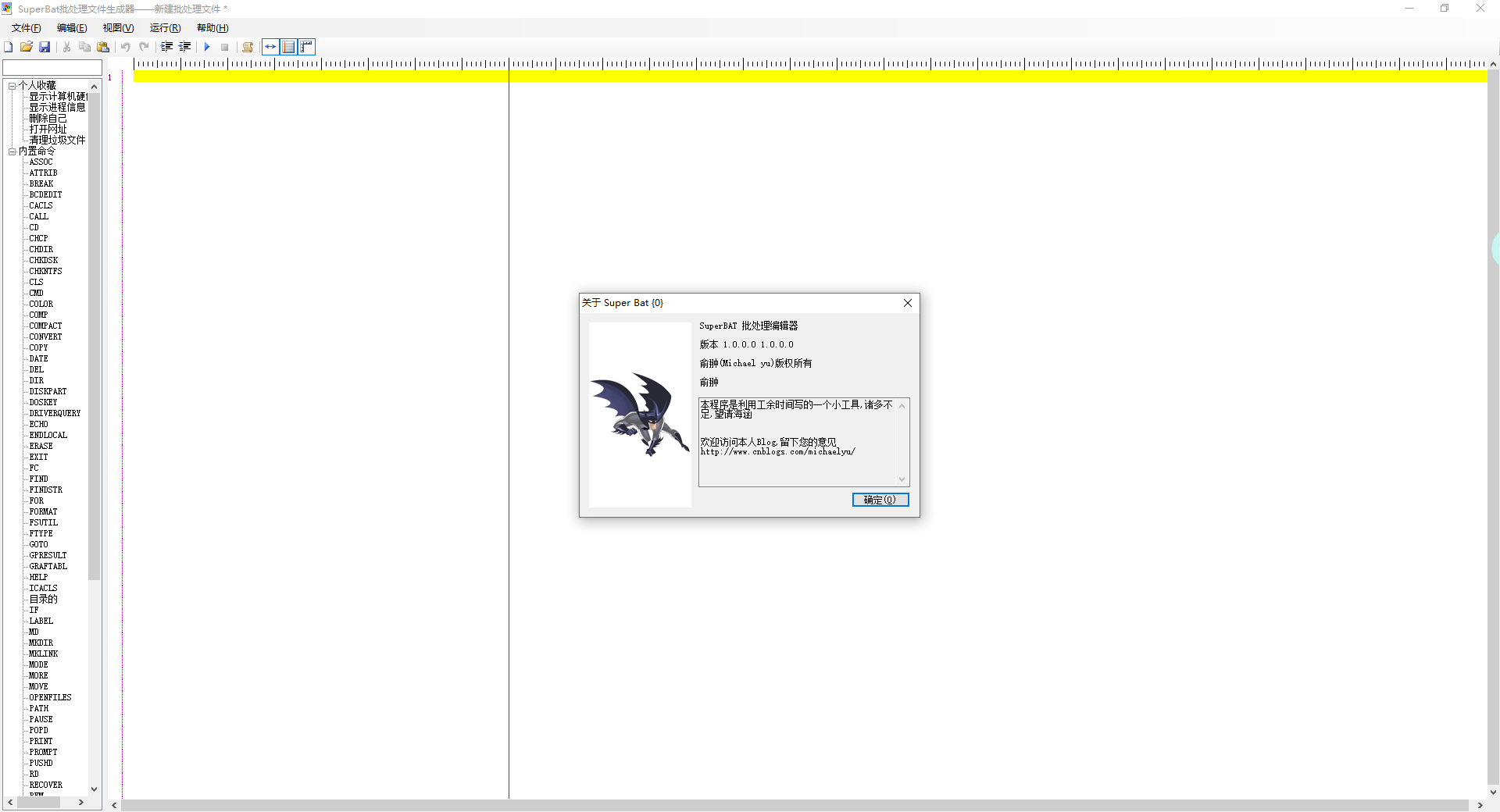Select 打开网址 in favorites
The width and height of the screenshot is (1500, 812).
pos(48,130)
